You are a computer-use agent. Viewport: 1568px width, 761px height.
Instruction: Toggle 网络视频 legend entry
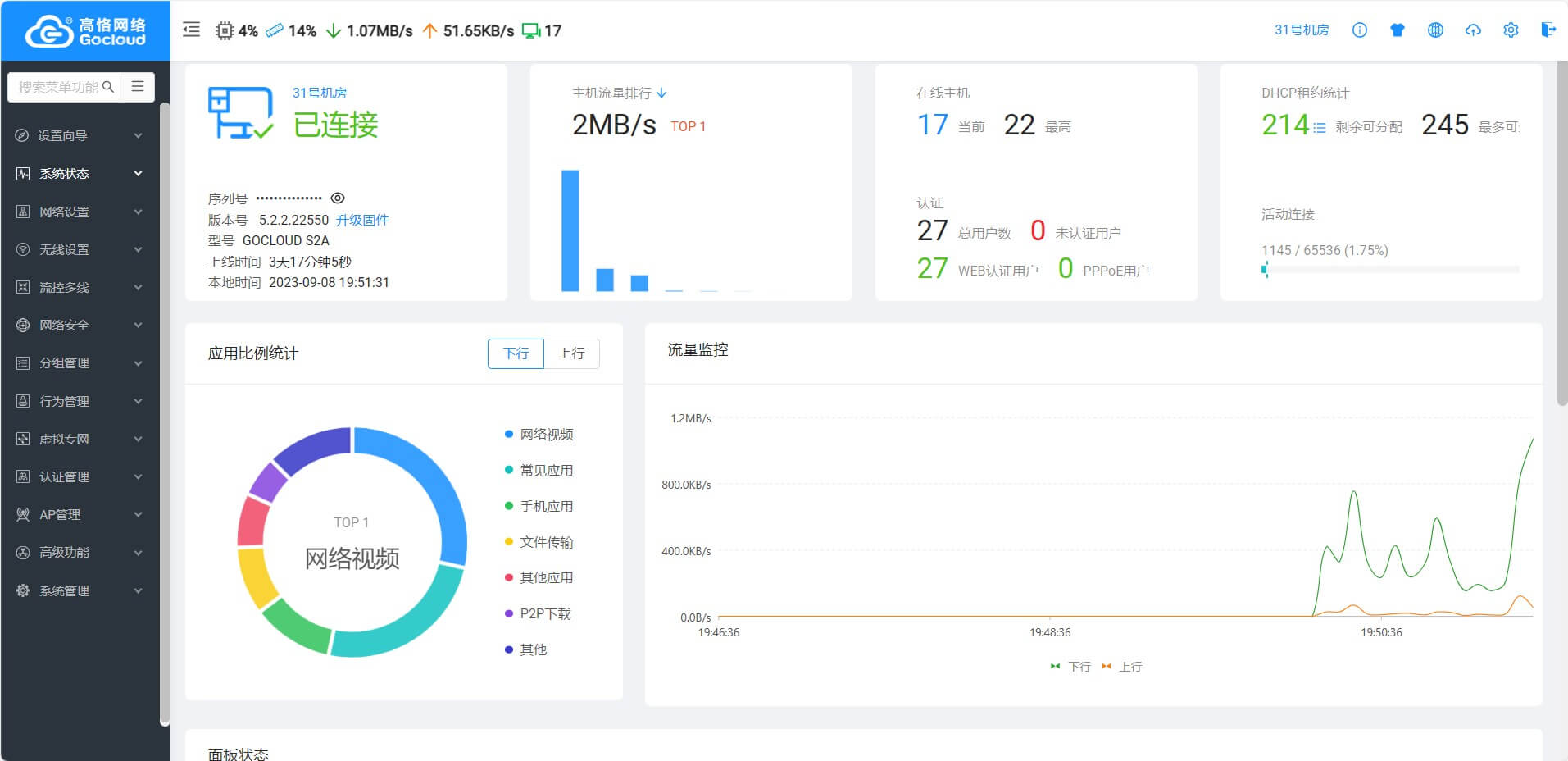(x=539, y=435)
